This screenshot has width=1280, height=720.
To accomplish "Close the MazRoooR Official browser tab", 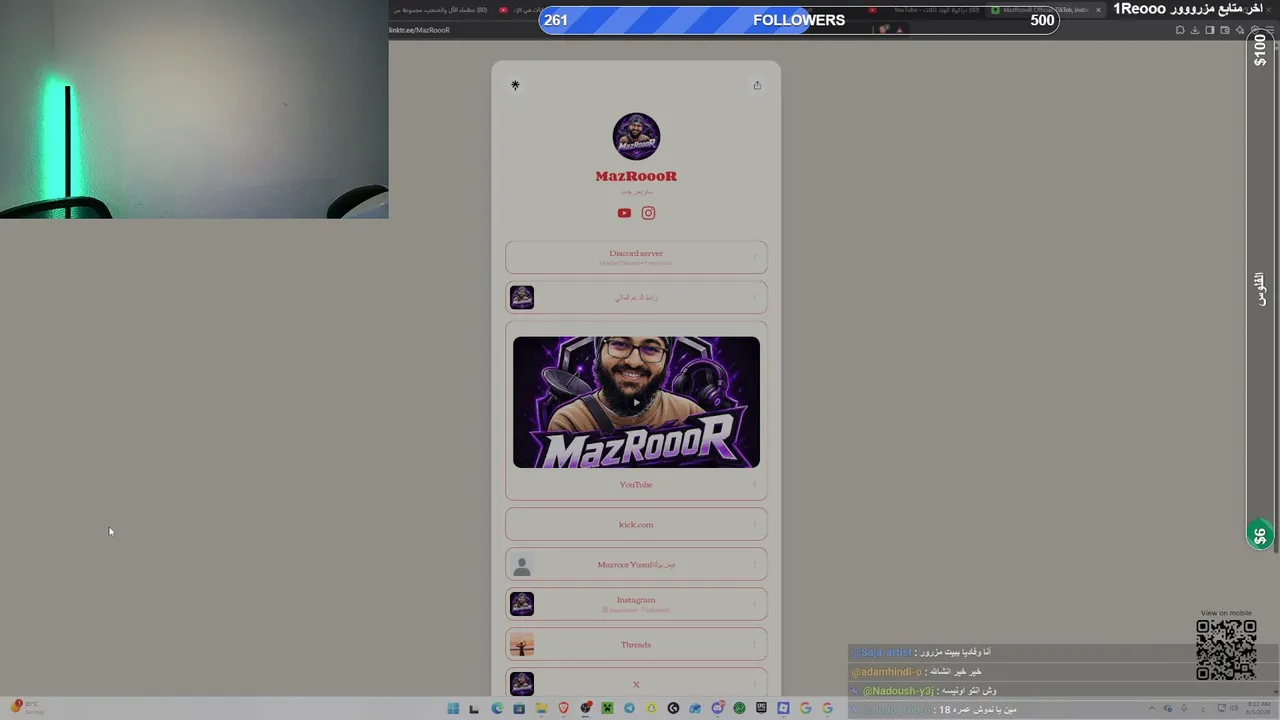I will [1098, 10].
